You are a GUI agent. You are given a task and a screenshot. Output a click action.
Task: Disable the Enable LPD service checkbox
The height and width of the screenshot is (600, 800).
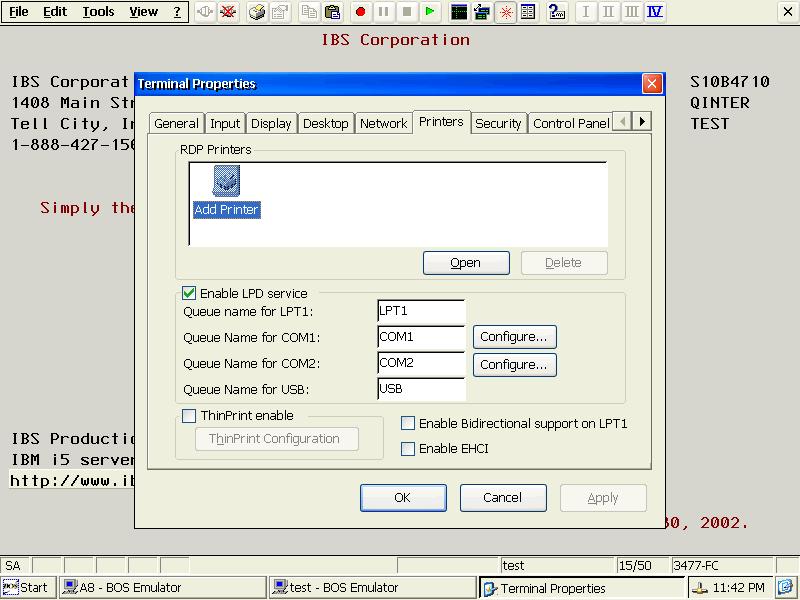coord(189,293)
